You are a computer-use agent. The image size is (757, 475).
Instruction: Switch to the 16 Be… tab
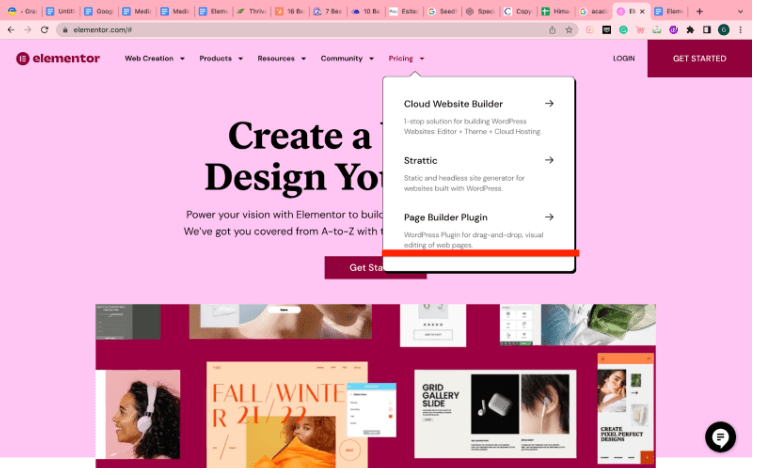(290, 11)
